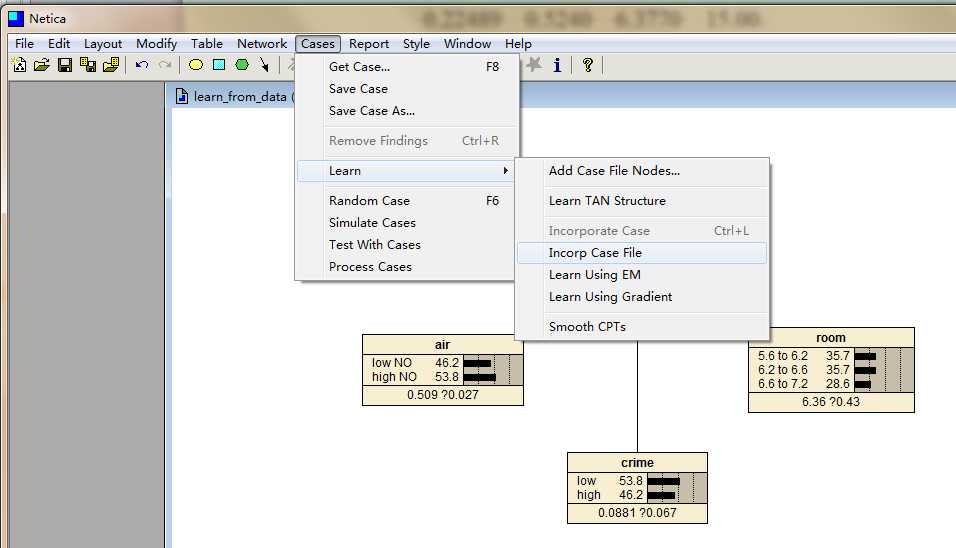956x548 pixels.
Task: Choose Process Cases entry
Action: [x=407, y=266]
